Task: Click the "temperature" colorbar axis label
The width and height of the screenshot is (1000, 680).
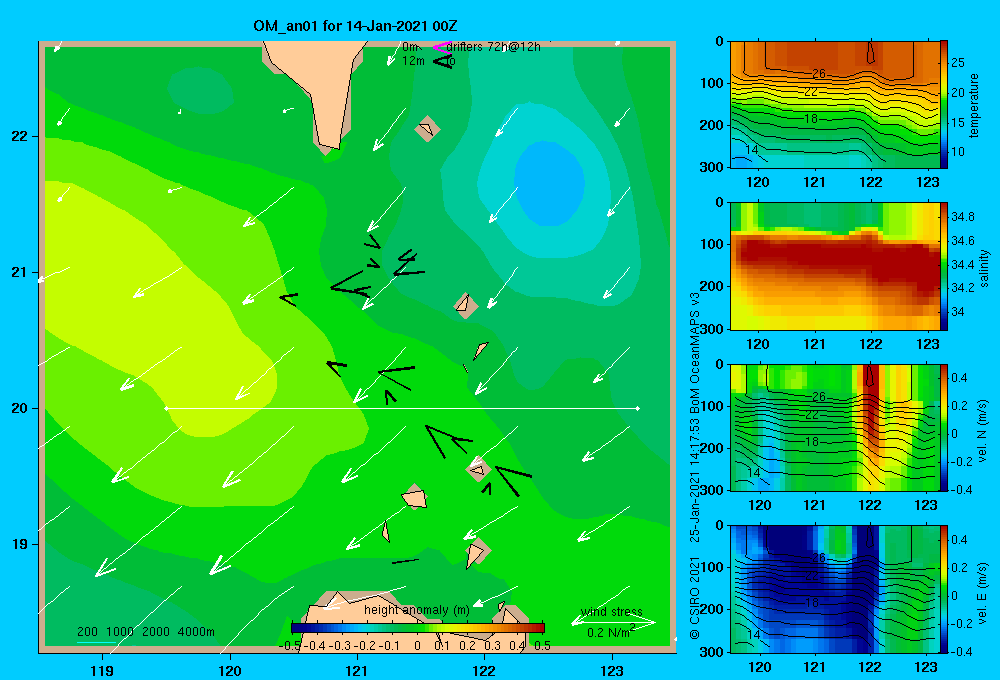Action: (x=973, y=105)
